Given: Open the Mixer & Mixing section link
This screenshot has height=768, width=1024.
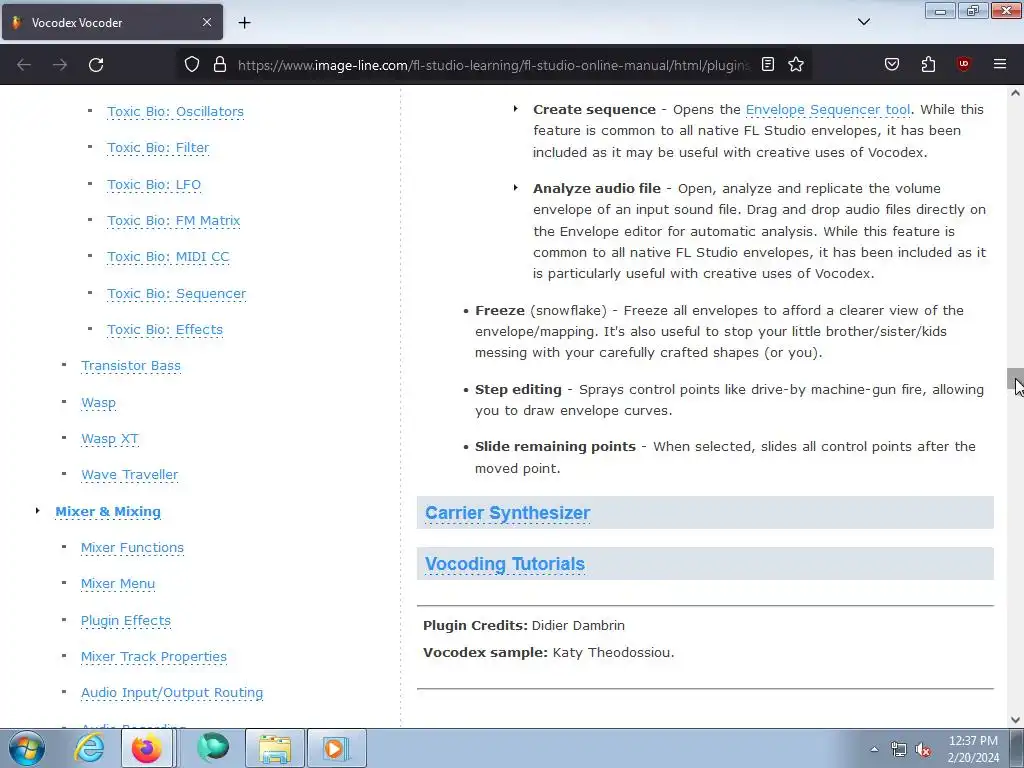Looking at the screenshot, I should point(108,512).
